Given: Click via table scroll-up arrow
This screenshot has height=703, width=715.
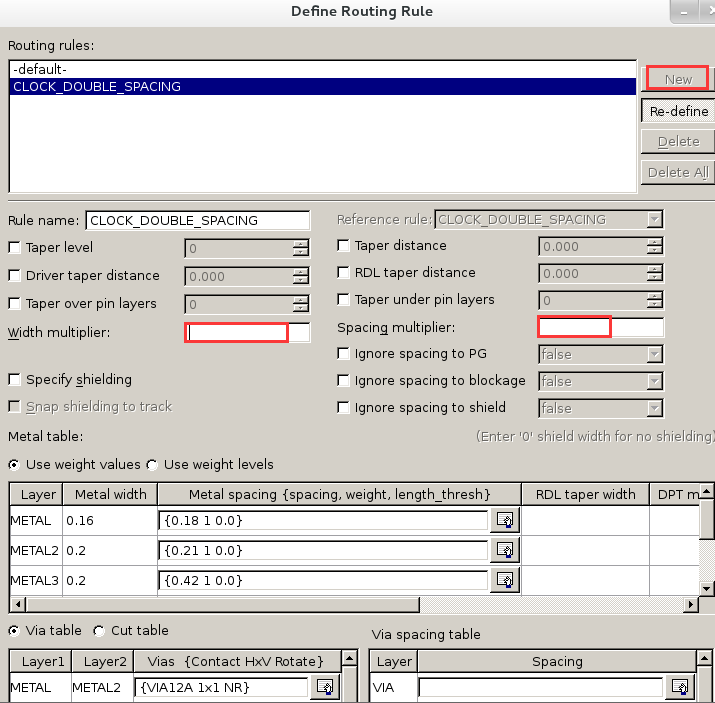Looking at the screenshot, I should click(x=349, y=658).
